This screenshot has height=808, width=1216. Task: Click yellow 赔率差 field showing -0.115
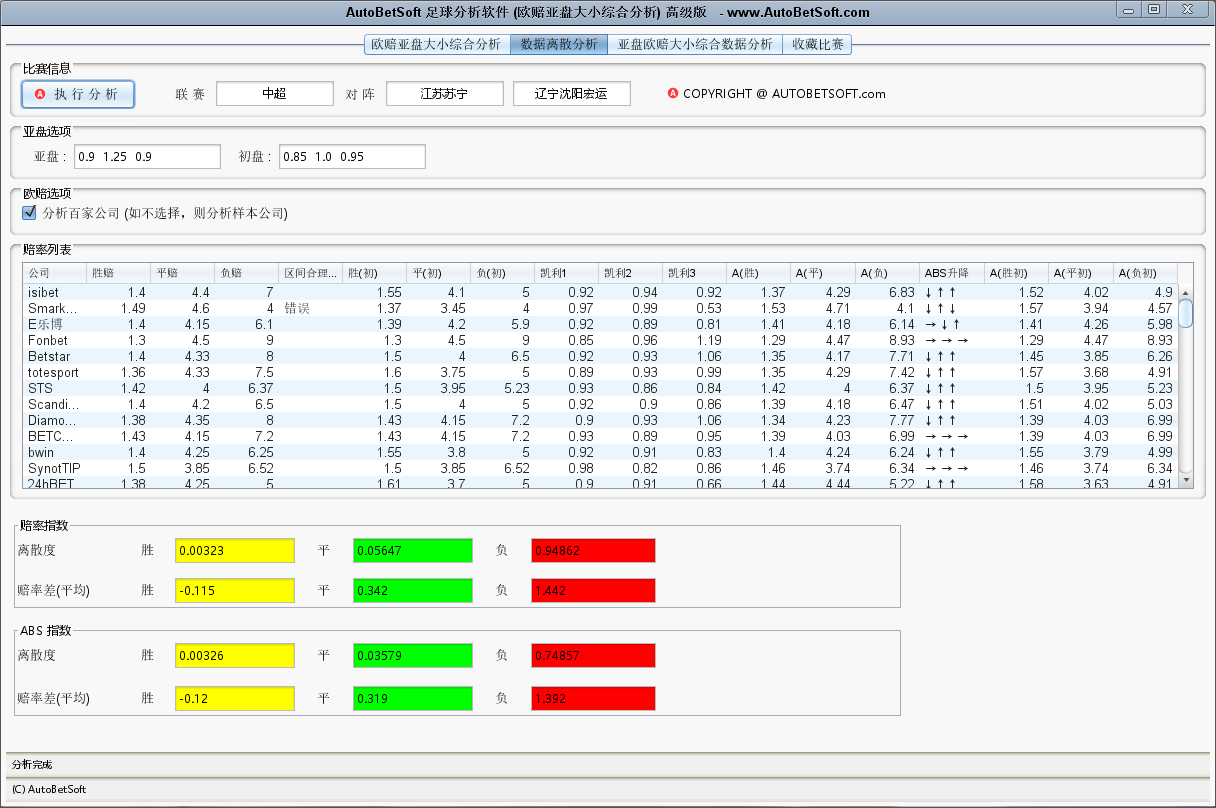point(235,590)
